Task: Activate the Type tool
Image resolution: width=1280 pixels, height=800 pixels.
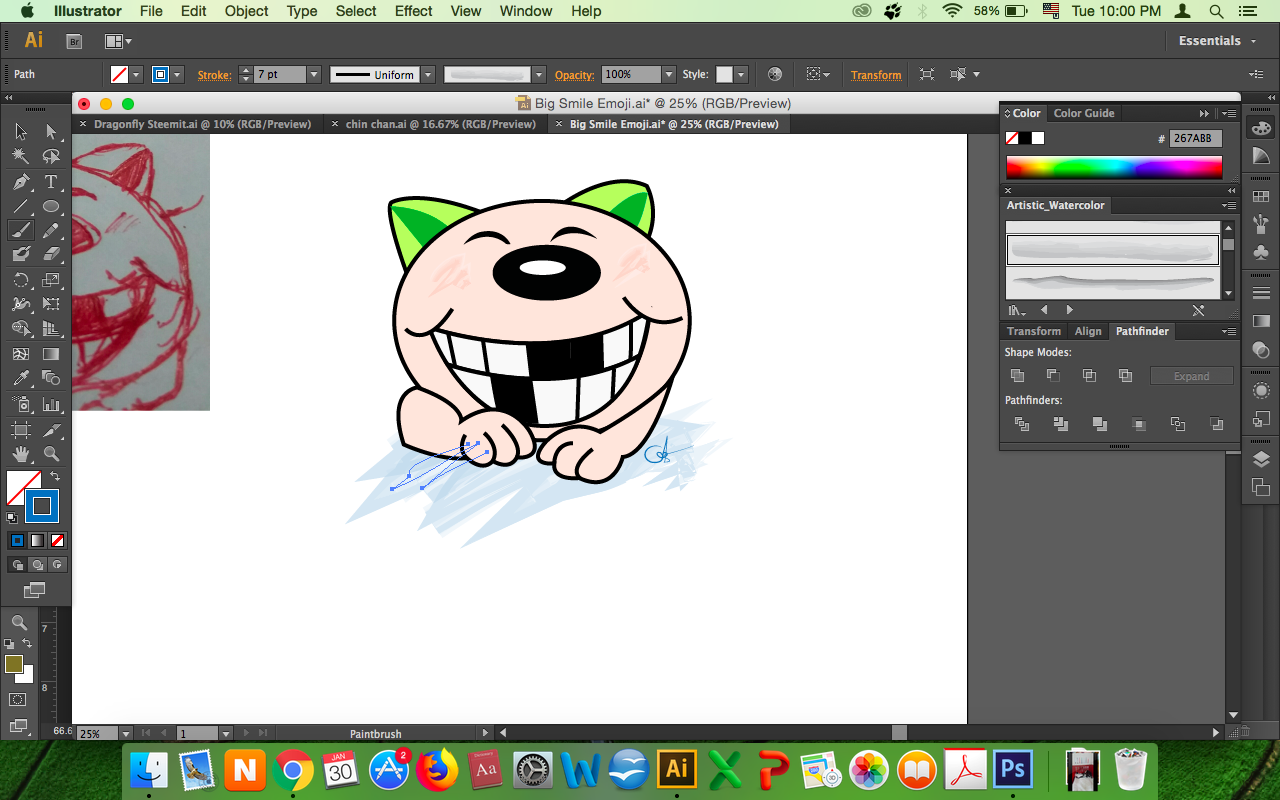Action: coord(51,182)
